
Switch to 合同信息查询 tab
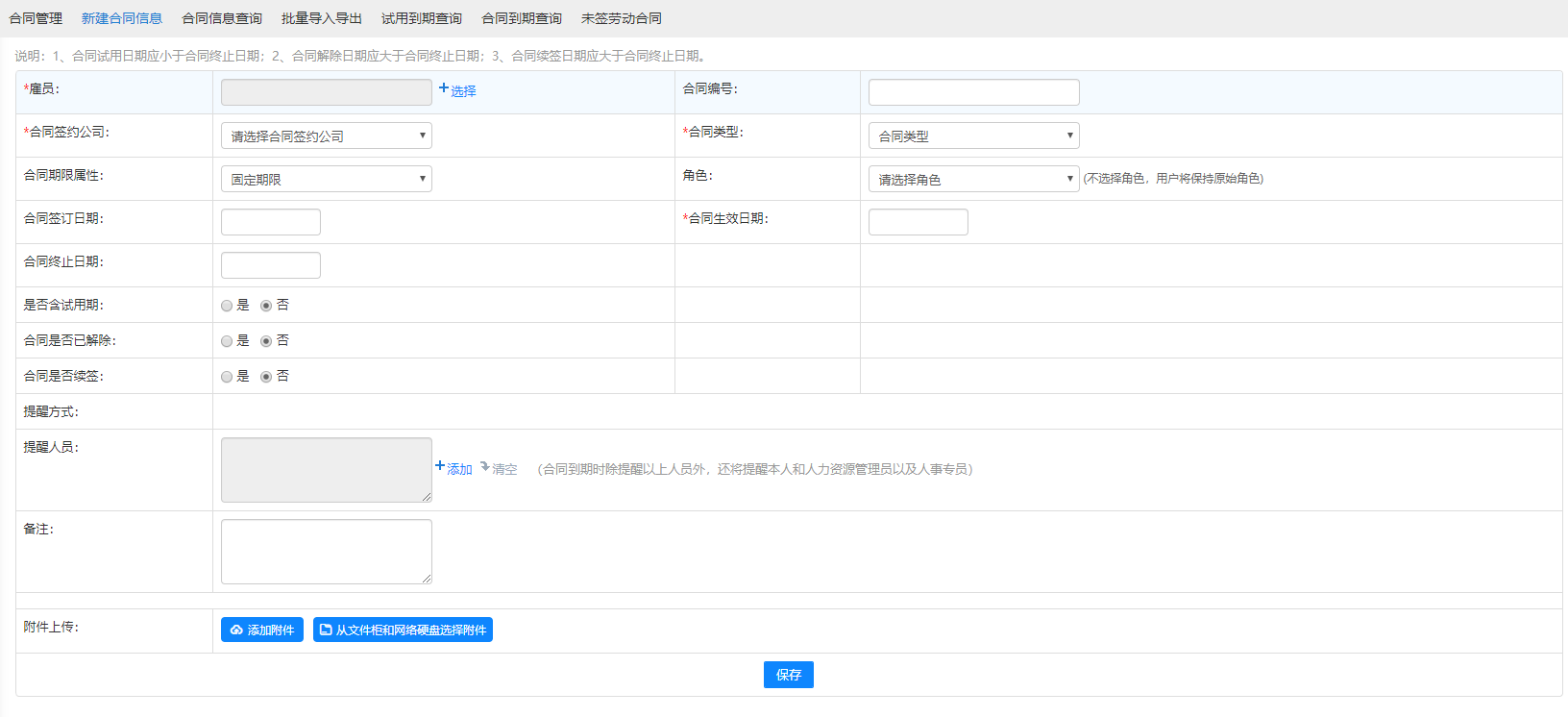[222, 18]
